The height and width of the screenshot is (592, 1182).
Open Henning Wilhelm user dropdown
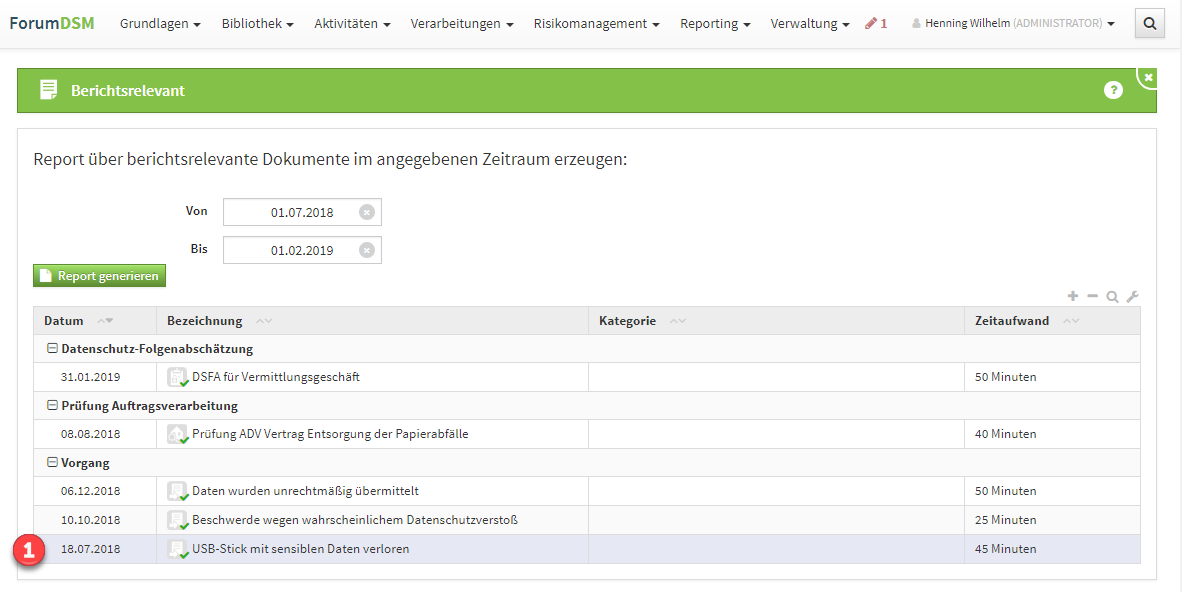point(1013,23)
